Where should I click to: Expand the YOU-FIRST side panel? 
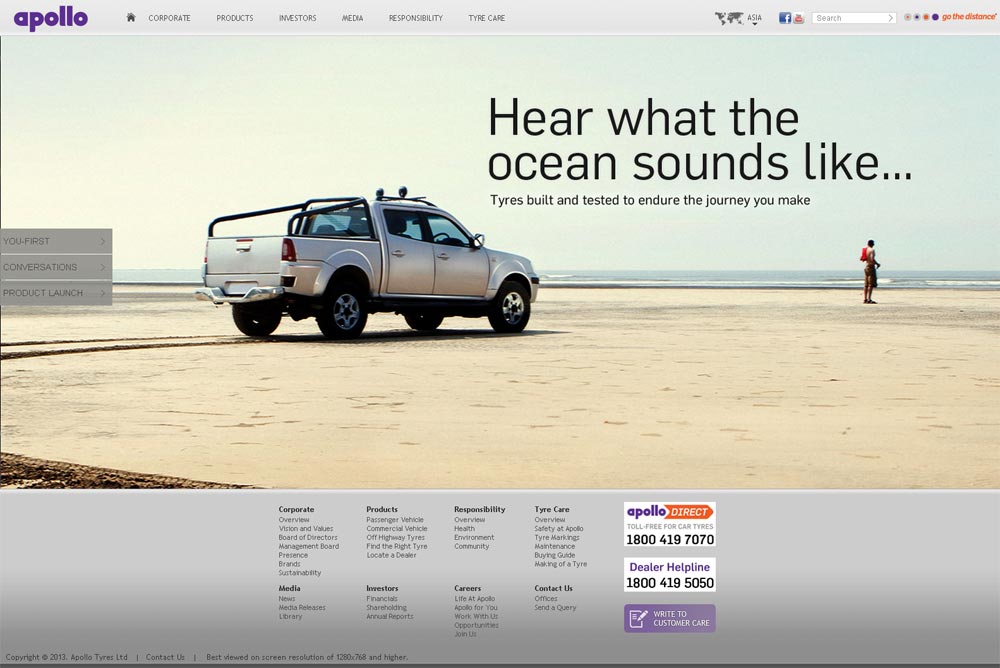coord(56,241)
